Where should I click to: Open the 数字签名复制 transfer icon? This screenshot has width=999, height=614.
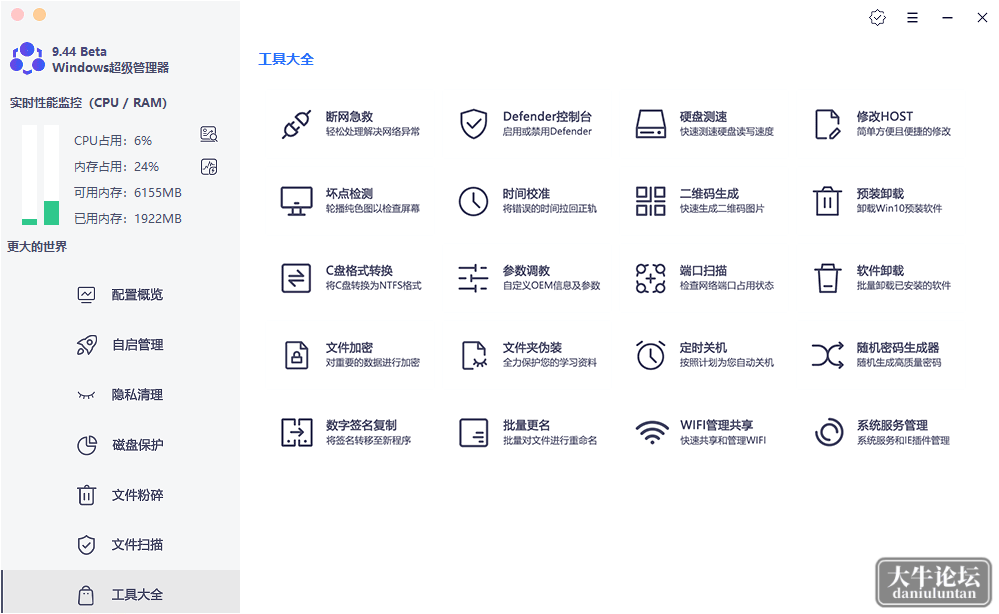(x=297, y=432)
